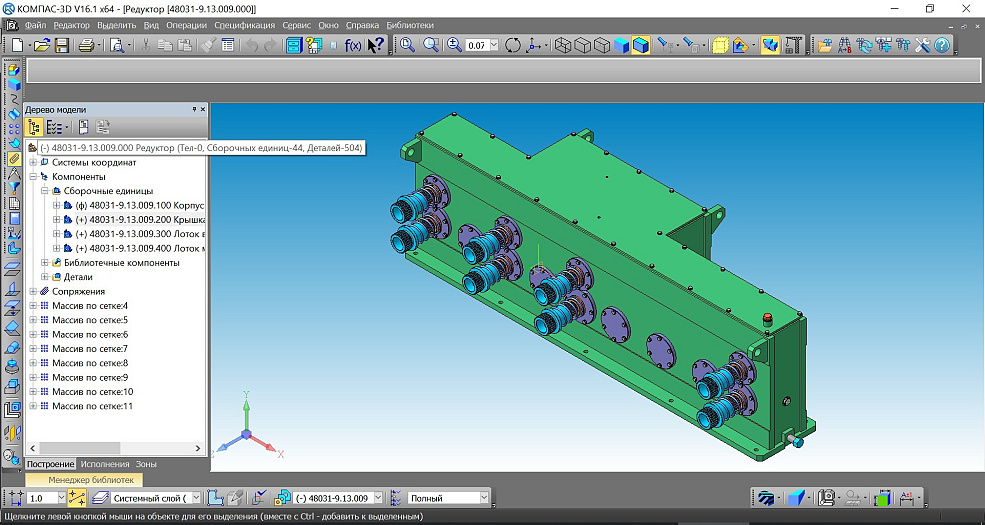Click the Менеджер библиотек button

click(91, 480)
